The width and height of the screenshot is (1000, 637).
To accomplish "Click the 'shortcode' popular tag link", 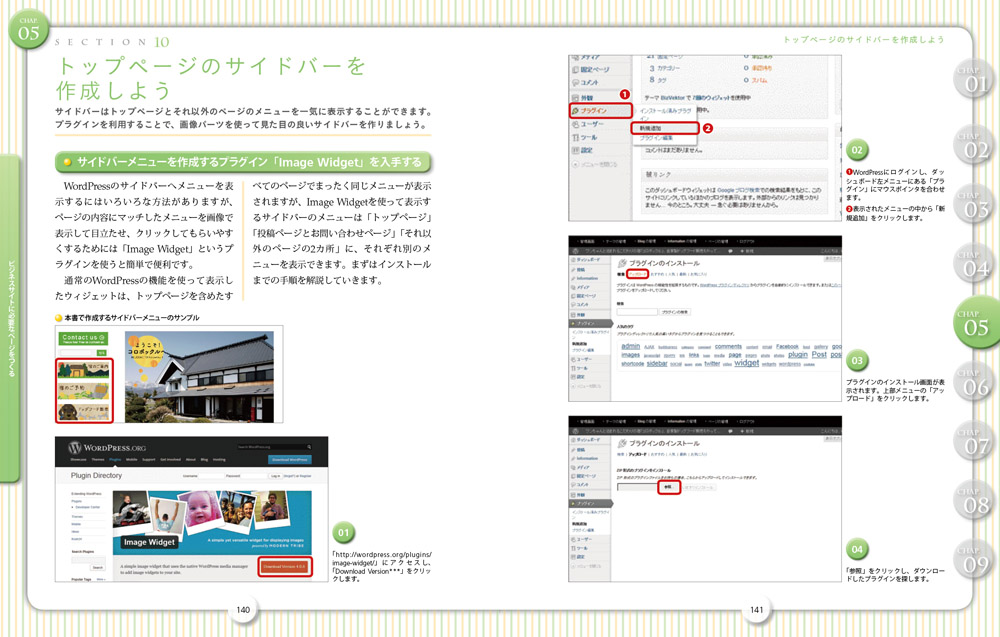I will [x=632, y=363].
